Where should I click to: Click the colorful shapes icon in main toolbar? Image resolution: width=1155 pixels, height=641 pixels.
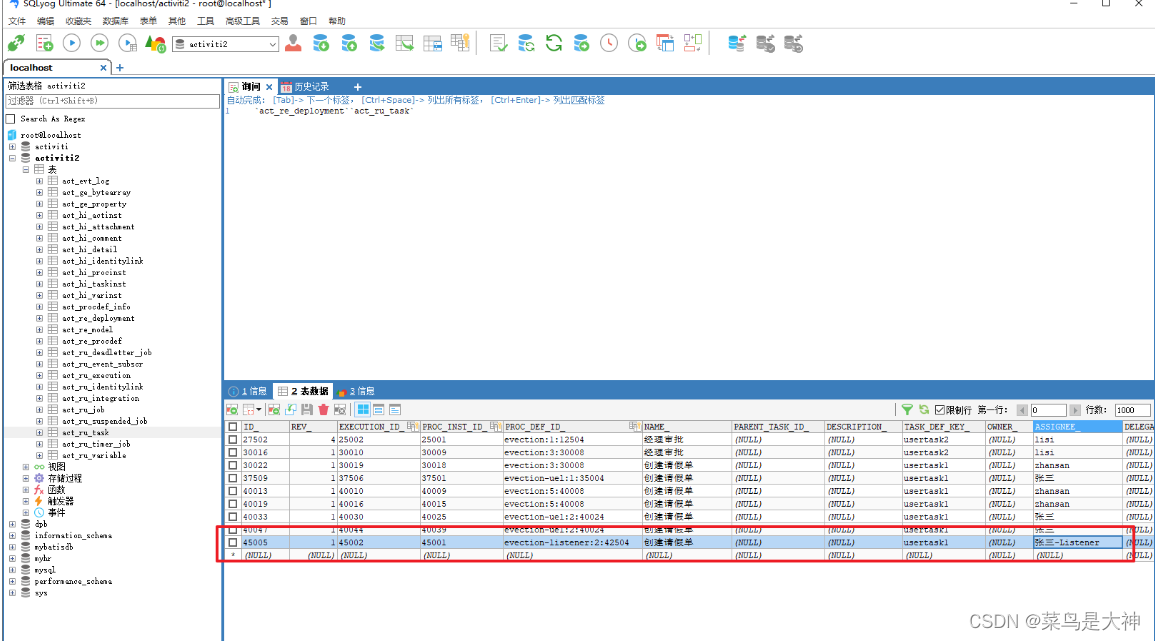(x=155, y=43)
